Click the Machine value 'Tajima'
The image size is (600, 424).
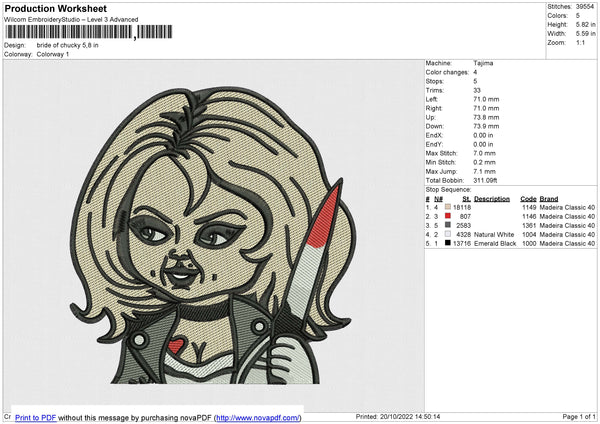click(483, 63)
